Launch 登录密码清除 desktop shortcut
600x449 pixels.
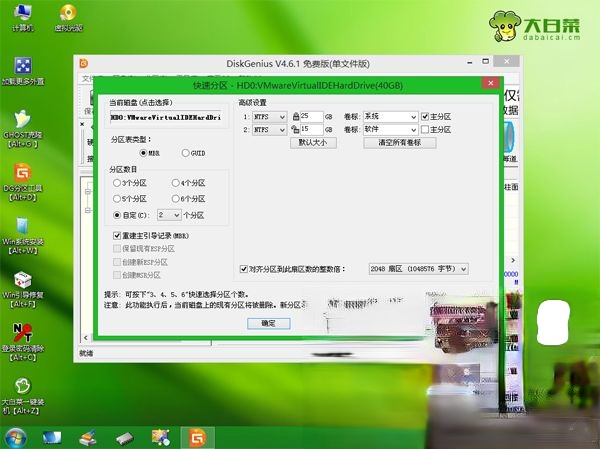click(23, 343)
